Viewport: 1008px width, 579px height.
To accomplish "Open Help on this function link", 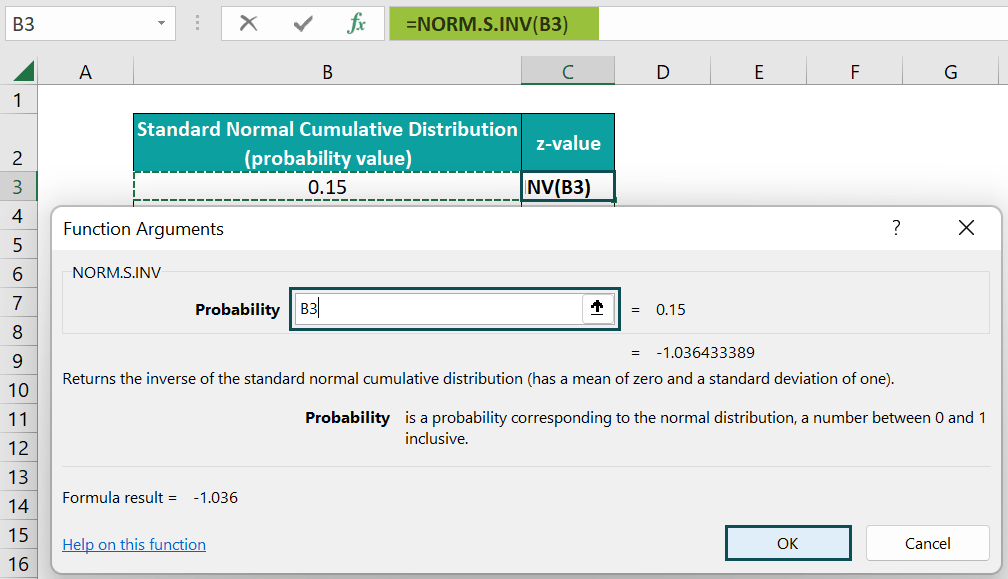I will click(x=134, y=544).
